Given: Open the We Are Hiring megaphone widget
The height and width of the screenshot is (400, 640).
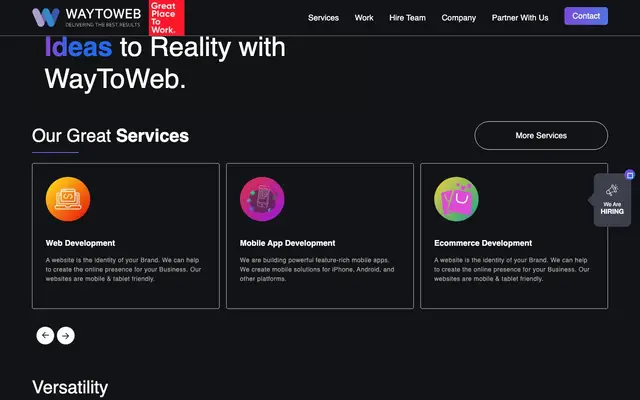Looking at the screenshot, I should 612,200.
